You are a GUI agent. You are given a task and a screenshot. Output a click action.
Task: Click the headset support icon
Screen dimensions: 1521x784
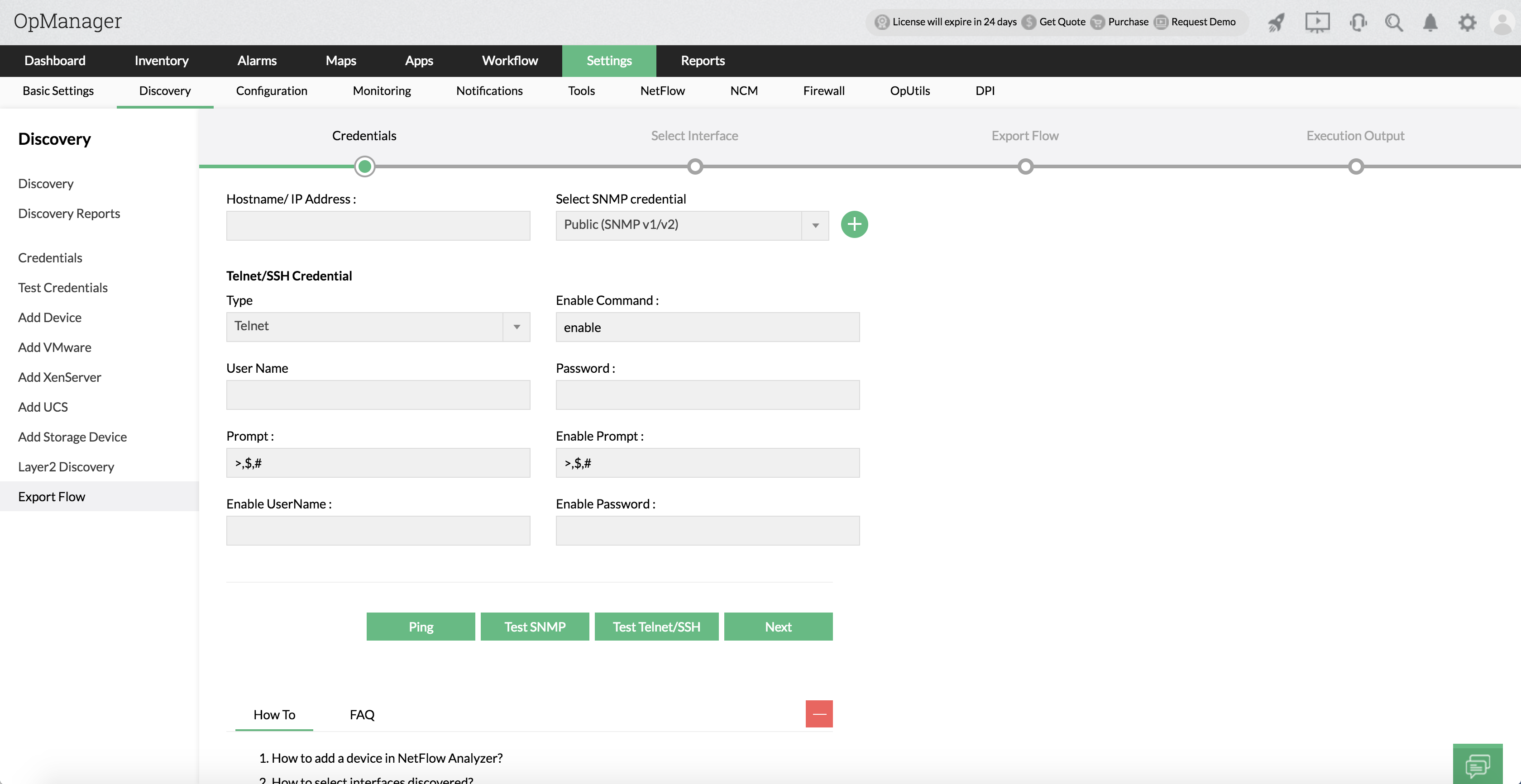click(x=1358, y=23)
